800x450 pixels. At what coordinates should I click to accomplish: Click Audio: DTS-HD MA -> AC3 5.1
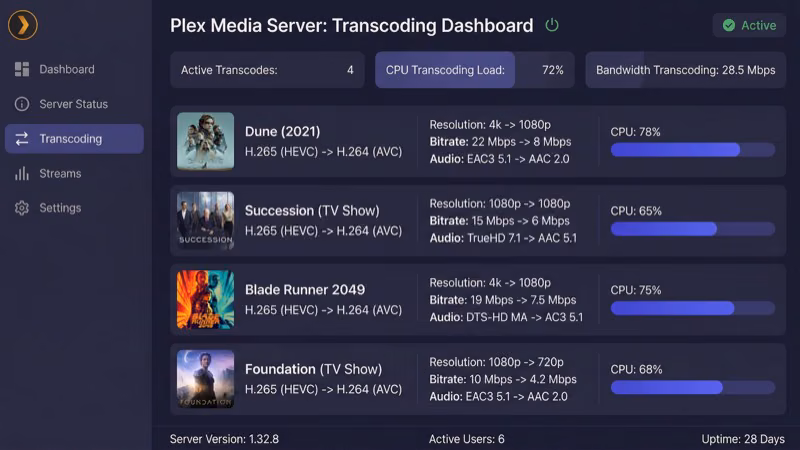(506, 317)
